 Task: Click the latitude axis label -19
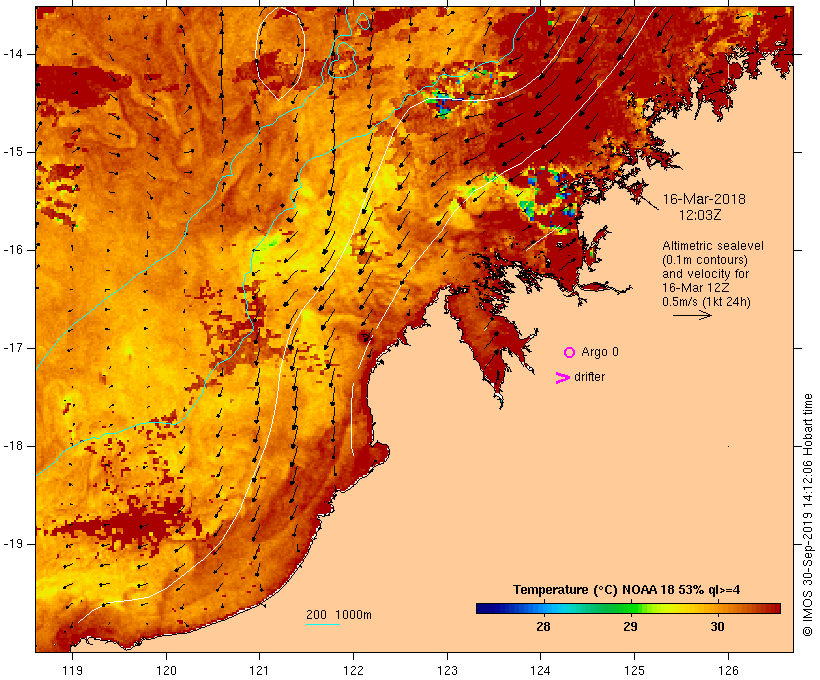[14, 544]
